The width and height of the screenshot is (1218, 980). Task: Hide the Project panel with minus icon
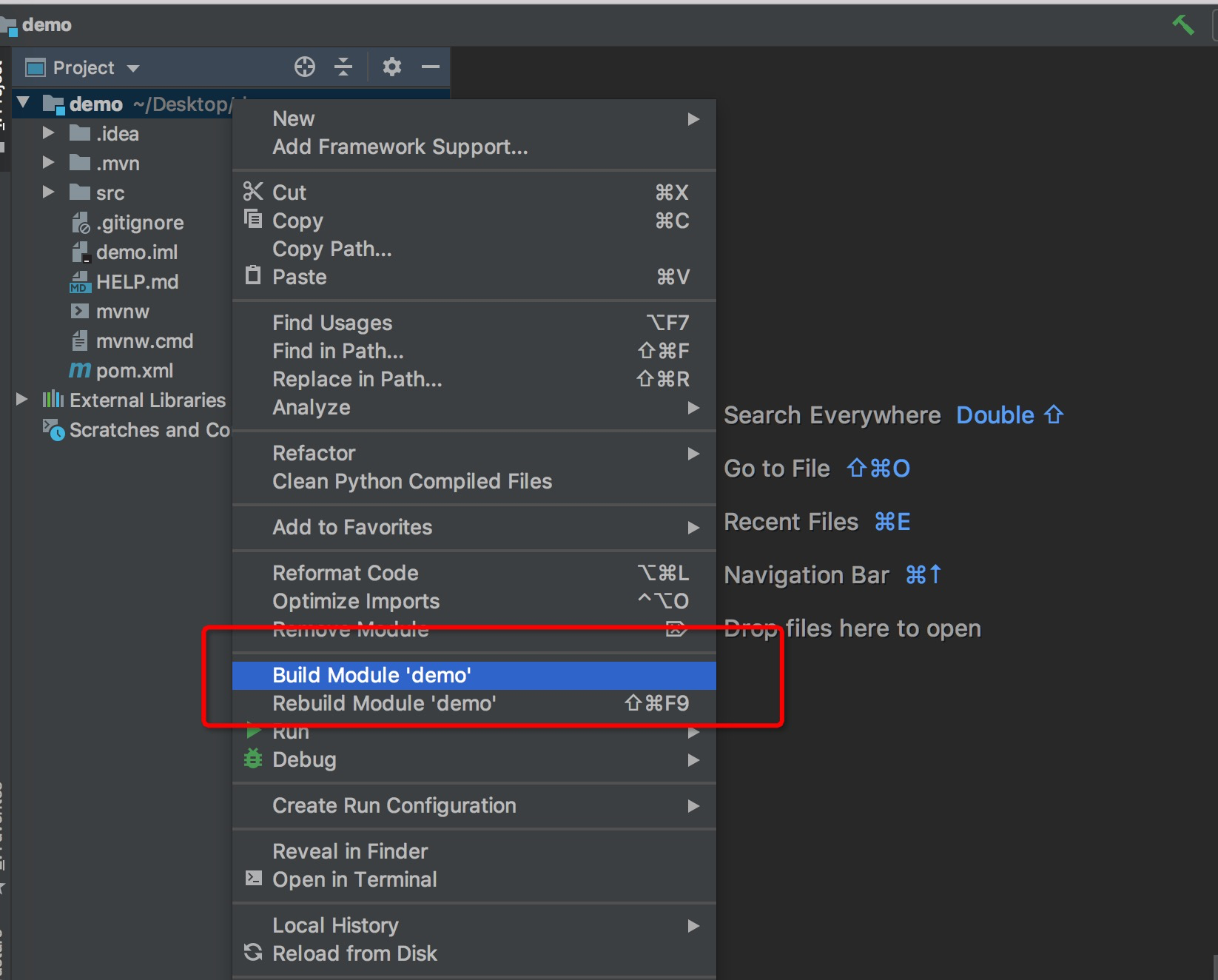[430, 67]
